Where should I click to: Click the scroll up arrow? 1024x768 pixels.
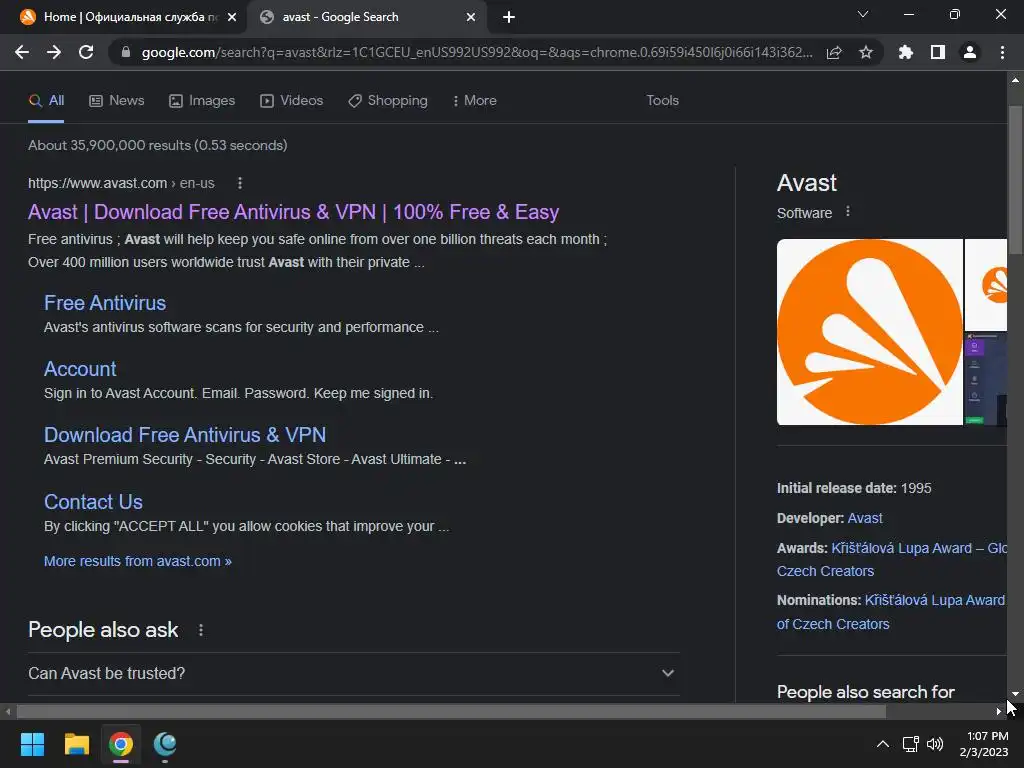[x=1015, y=80]
